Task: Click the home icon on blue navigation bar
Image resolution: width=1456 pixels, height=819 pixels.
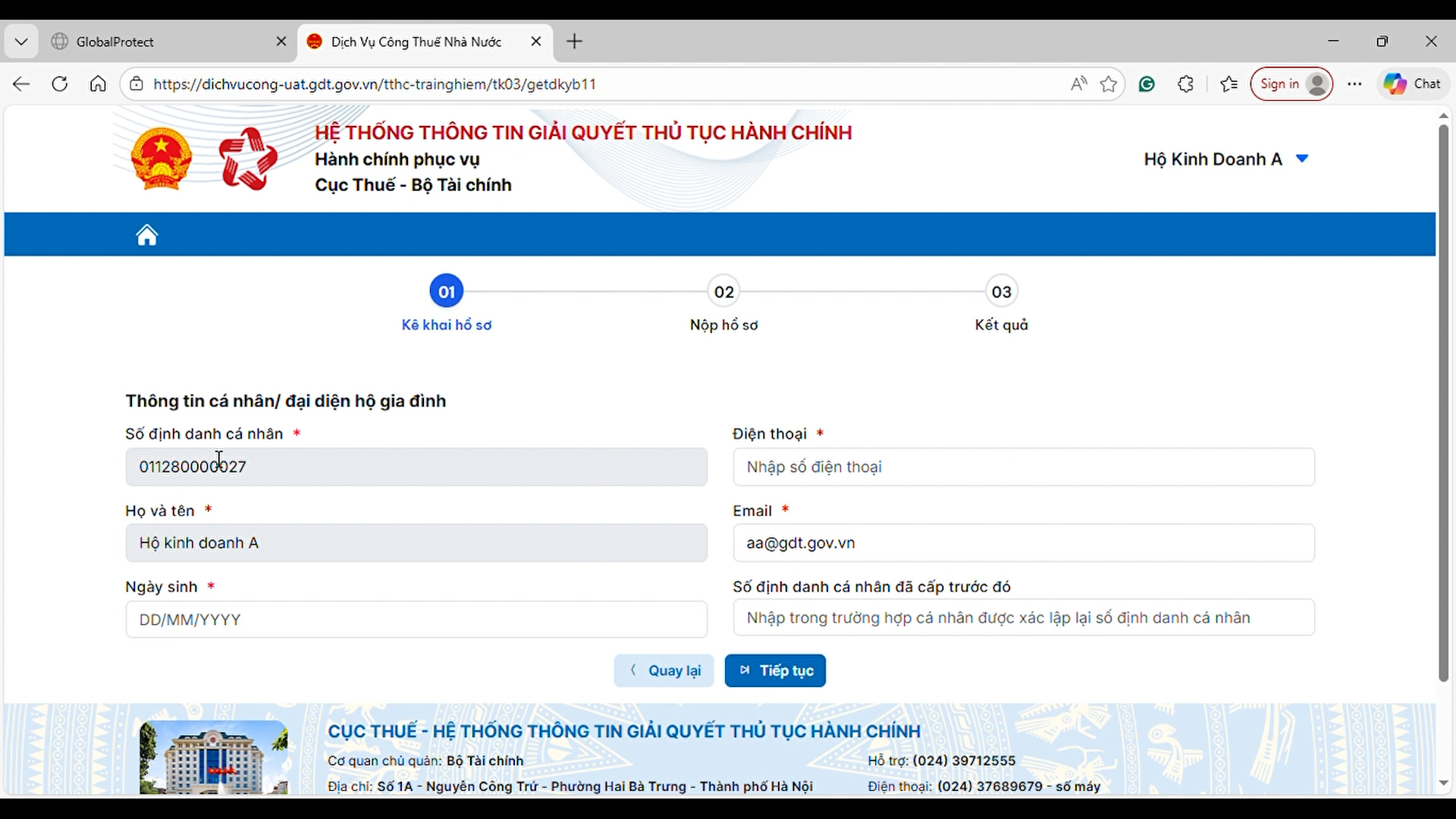Action: (146, 234)
